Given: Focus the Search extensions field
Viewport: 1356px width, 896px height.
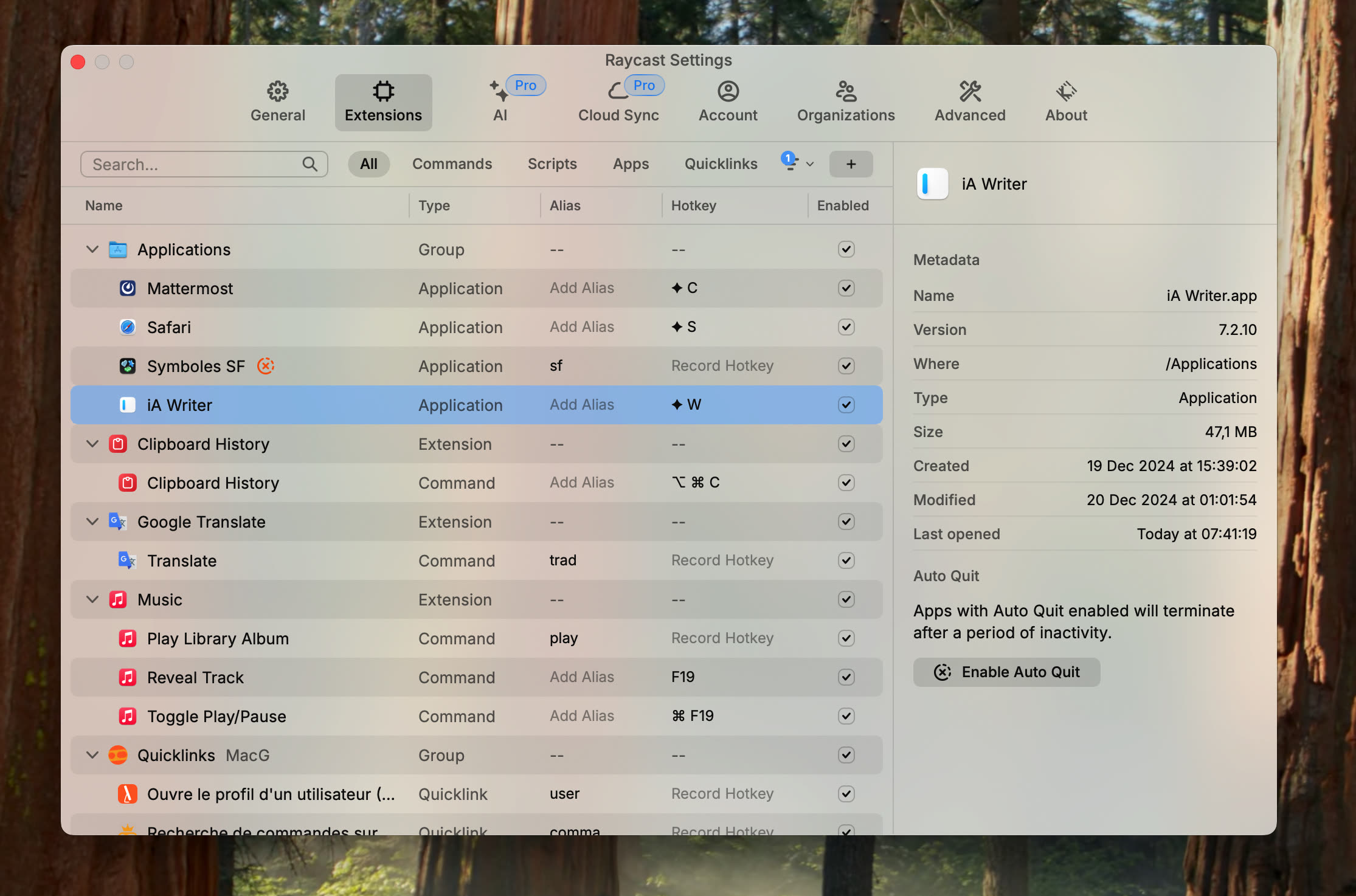Looking at the screenshot, I should 204,164.
